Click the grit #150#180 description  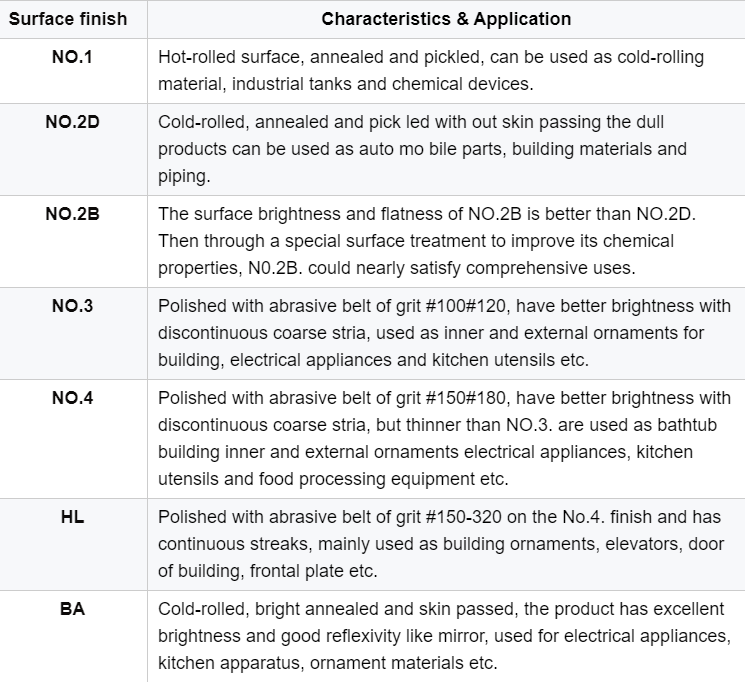[444, 438]
